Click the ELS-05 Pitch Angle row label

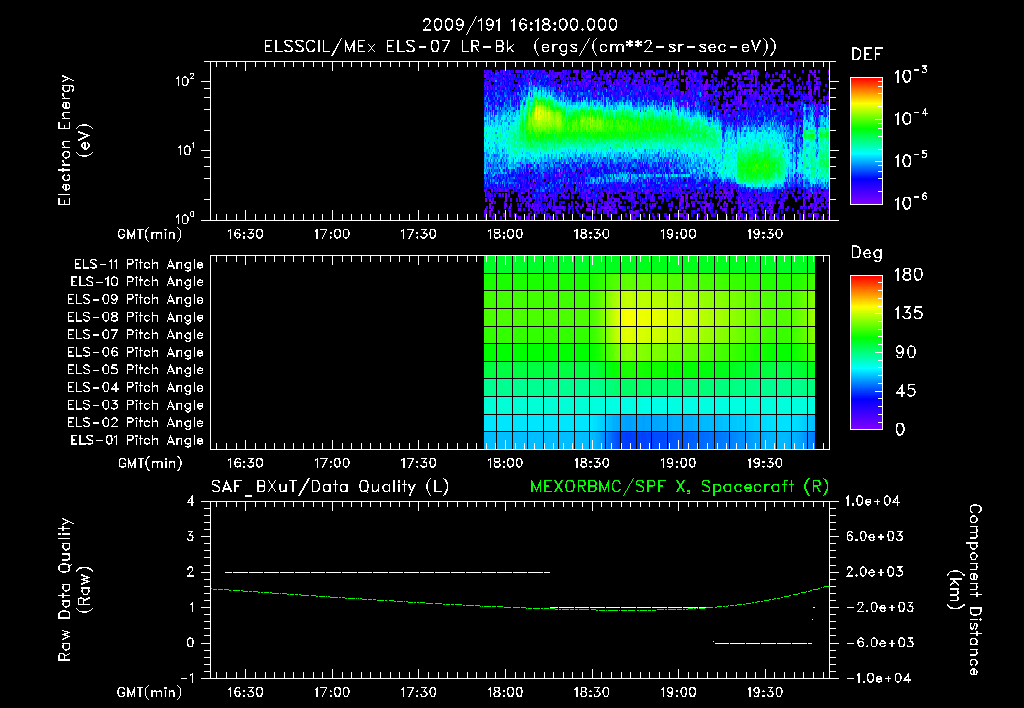pyautogui.click(x=136, y=370)
